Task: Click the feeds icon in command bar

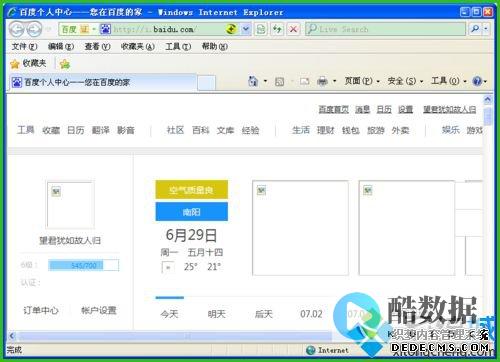Action: [x=279, y=81]
